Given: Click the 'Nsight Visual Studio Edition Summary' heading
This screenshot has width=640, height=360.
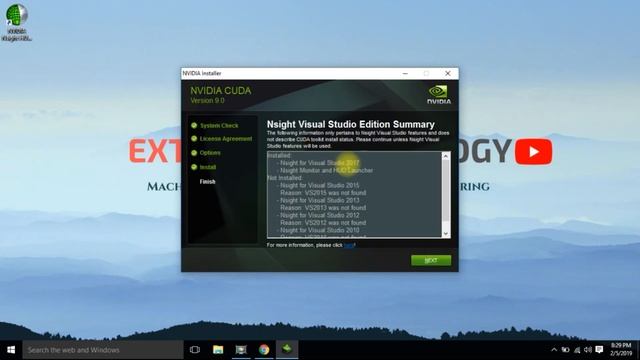Looking at the screenshot, I should (351, 124).
